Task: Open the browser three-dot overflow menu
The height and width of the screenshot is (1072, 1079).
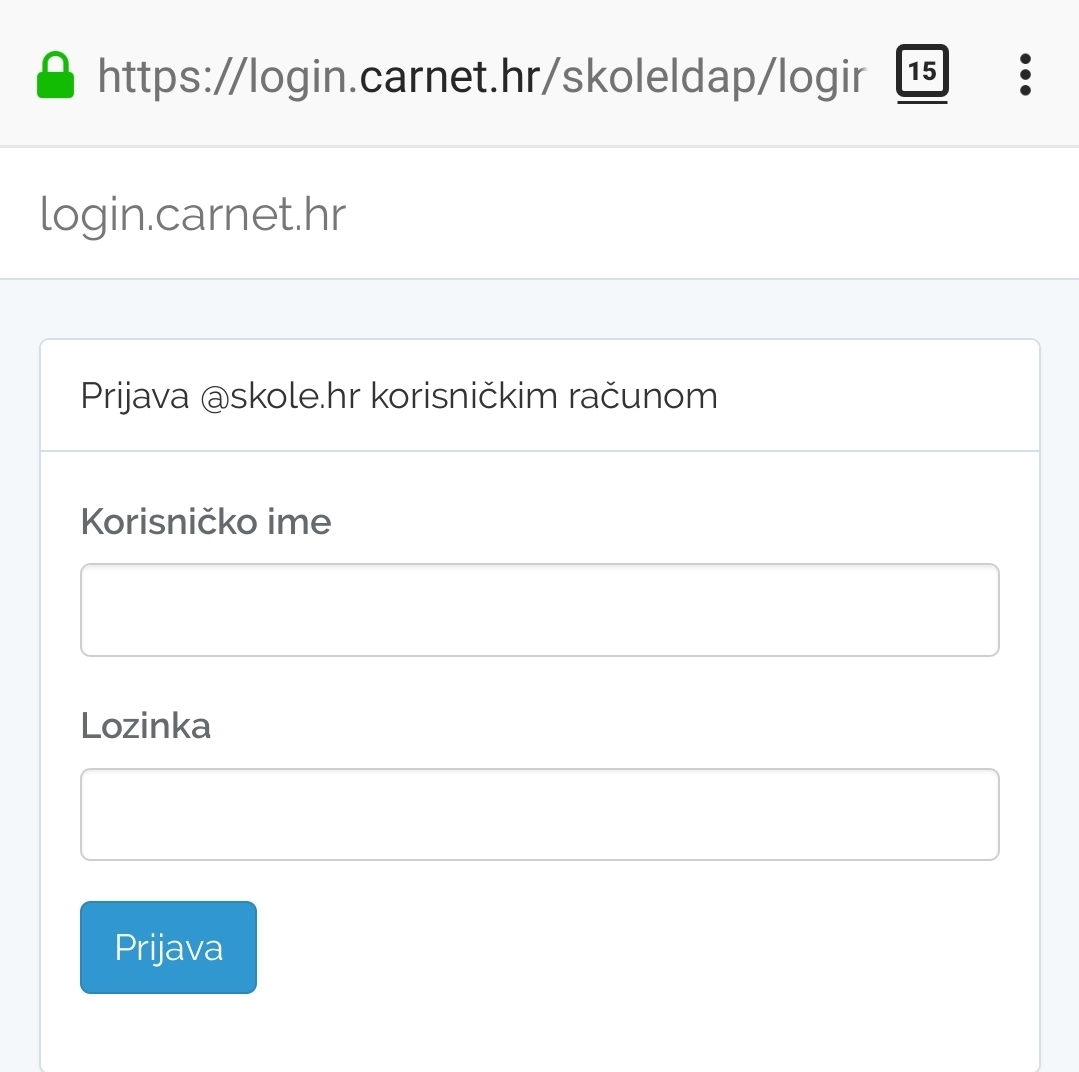Action: pos(1024,75)
